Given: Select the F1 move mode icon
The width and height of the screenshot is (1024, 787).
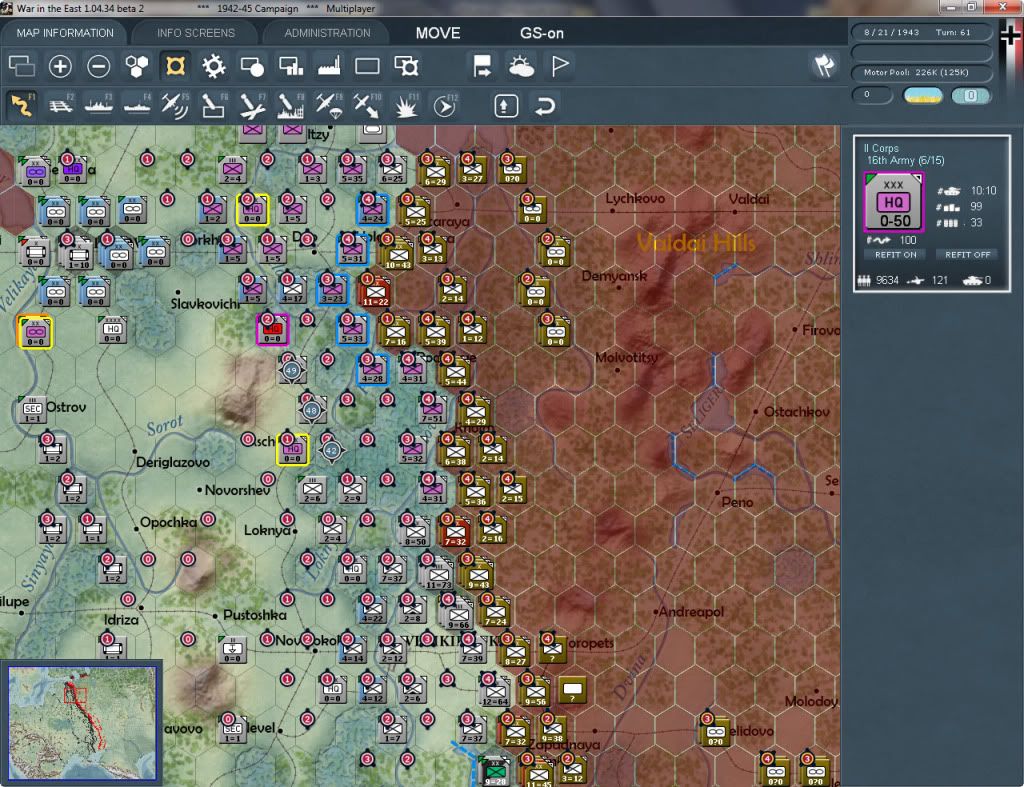Looking at the screenshot, I should click(22, 105).
